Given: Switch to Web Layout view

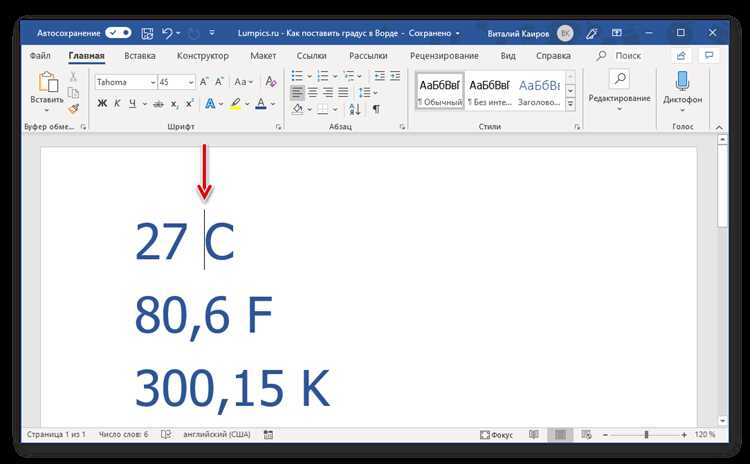Looking at the screenshot, I should coord(586,434).
